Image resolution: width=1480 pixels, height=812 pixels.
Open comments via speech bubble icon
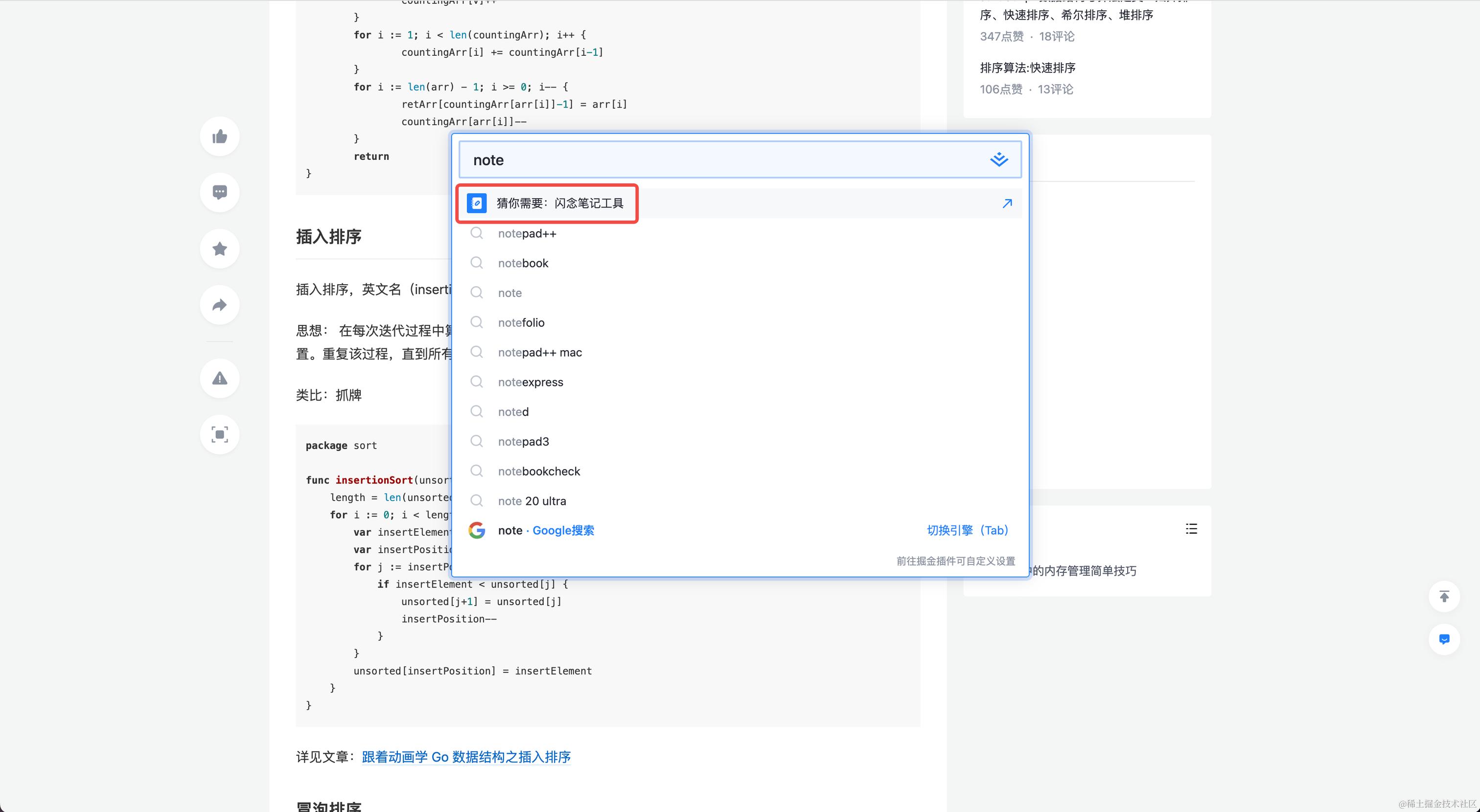point(219,192)
